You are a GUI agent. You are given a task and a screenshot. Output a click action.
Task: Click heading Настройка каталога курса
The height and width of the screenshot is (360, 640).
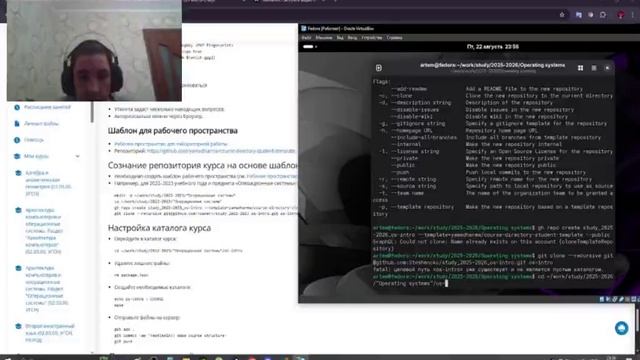159,228
